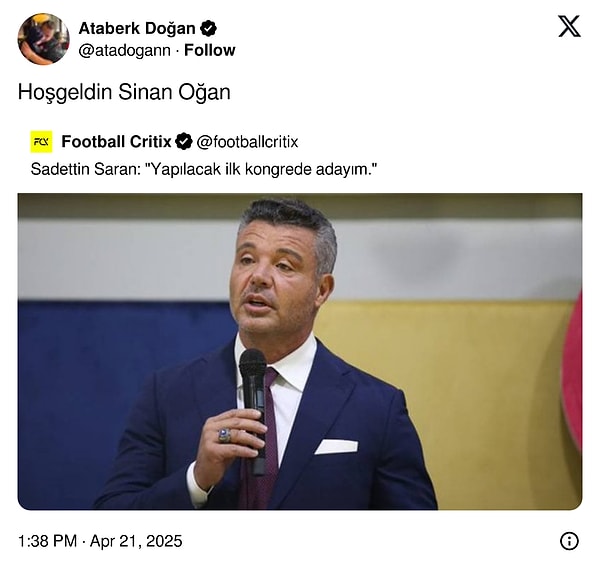This screenshot has height=571, width=600.
Task: Click the white pocket square in the photo
Action: click(336, 446)
